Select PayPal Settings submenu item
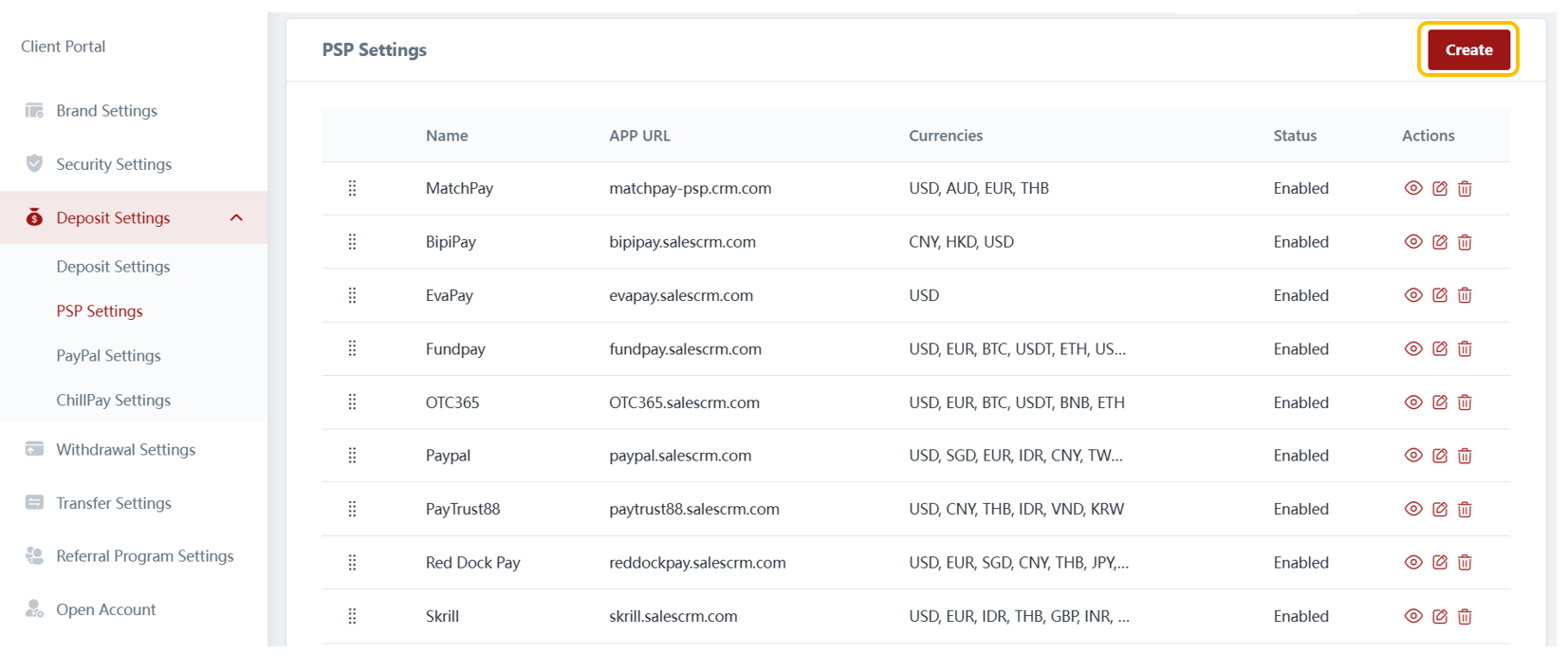The width and height of the screenshot is (1568, 655). tap(108, 356)
